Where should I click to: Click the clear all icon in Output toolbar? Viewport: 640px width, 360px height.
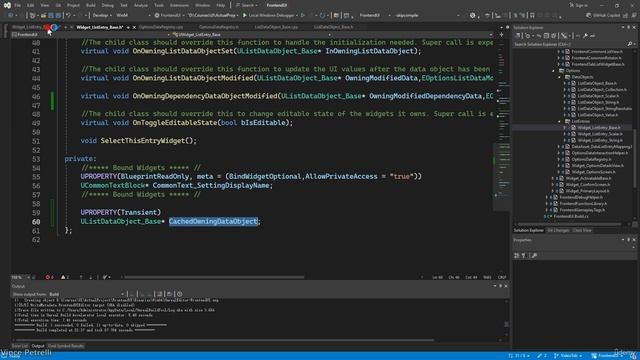160,294
